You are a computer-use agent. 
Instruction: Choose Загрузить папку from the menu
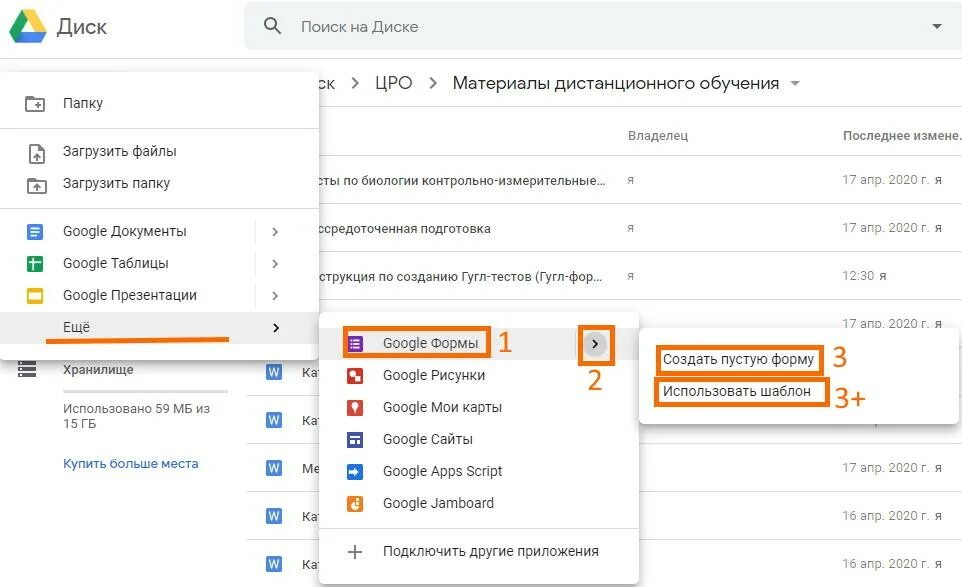[x=160, y=183]
